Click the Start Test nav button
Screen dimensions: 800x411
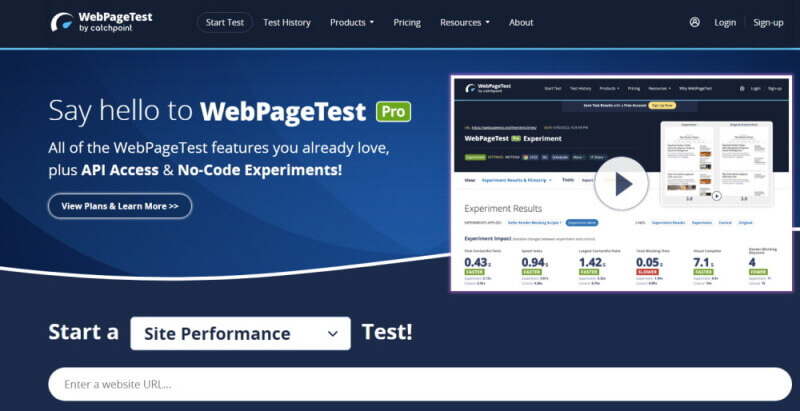(x=225, y=22)
